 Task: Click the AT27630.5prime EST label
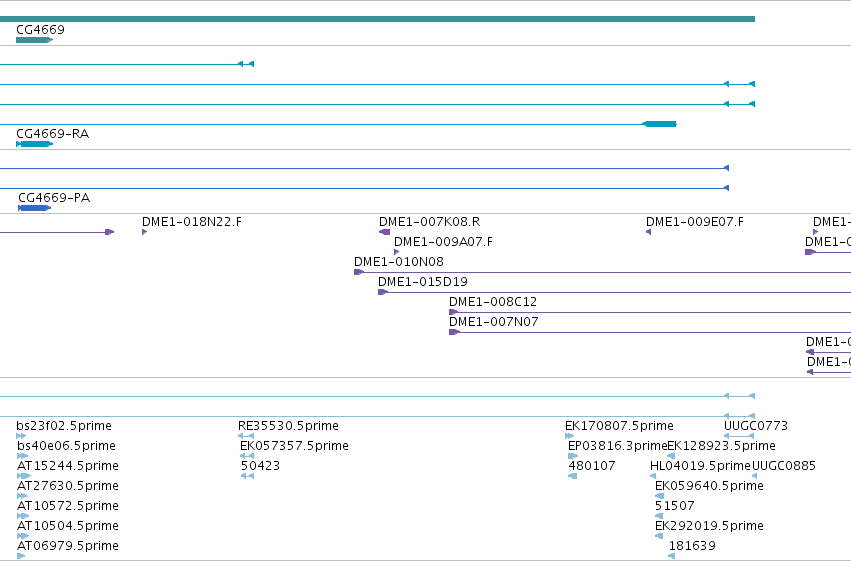pos(68,486)
